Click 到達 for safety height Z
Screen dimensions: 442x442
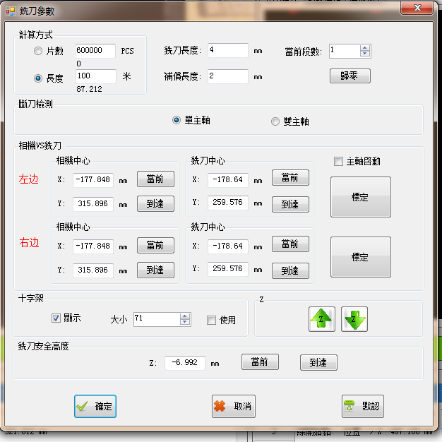click(319, 362)
